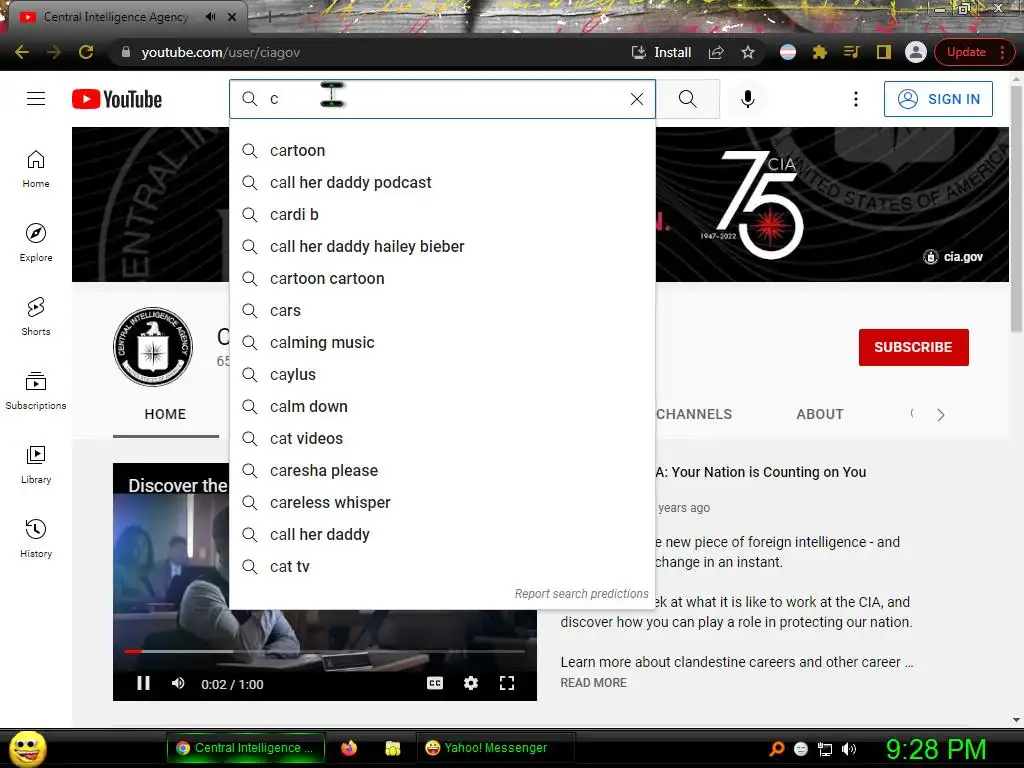Click inside the YouTube search input field
The height and width of the screenshot is (768, 1024).
pyautogui.click(x=444, y=99)
